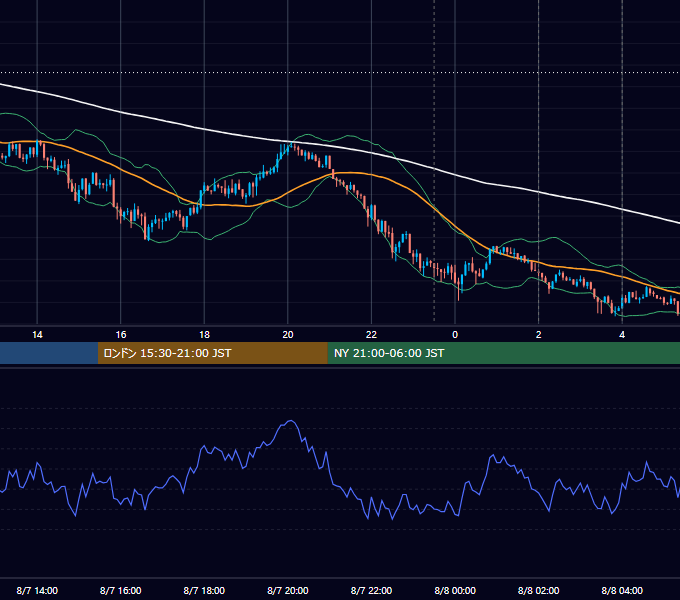680x600 pixels.
Task: Select the ロンドン 15:30-21:00 JST session bar
Action: (x=212, y=353)
